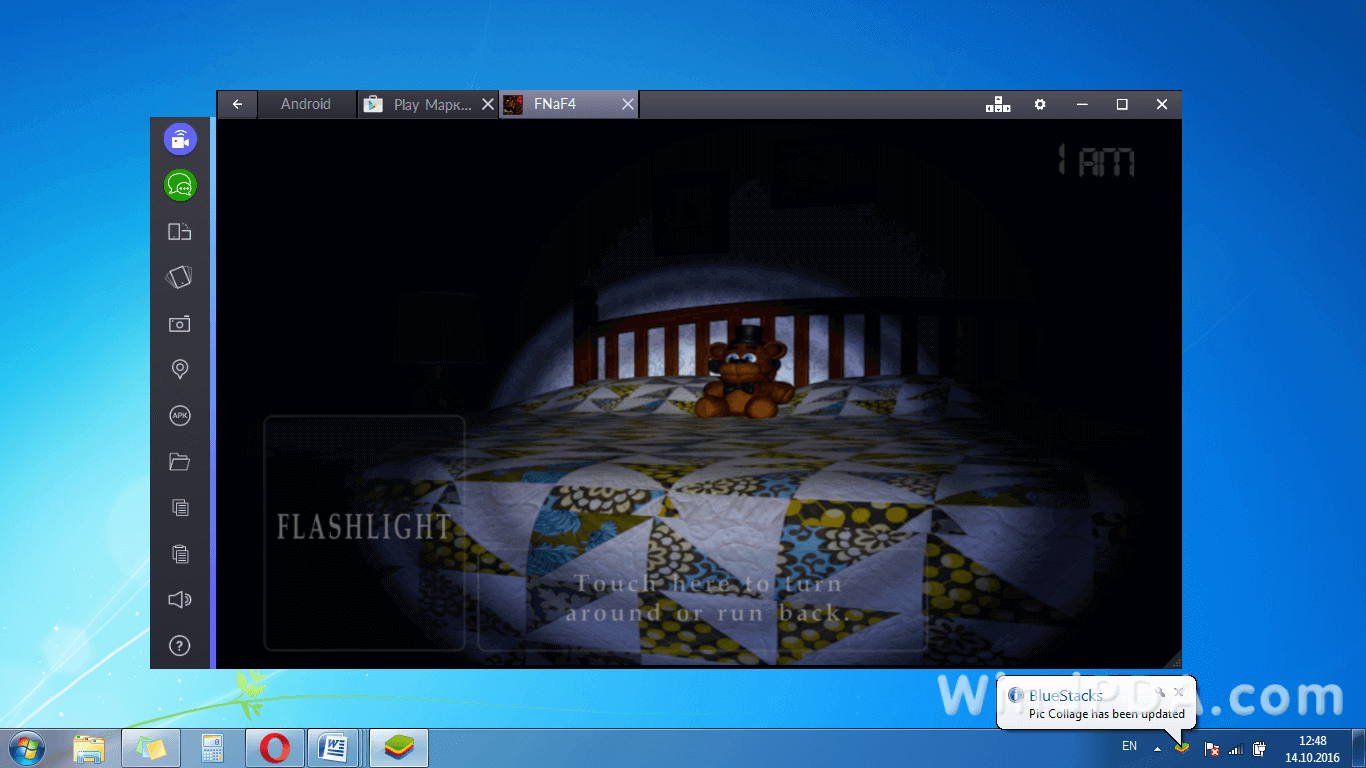Click the EN language indicator

(x=1129, y=746)
